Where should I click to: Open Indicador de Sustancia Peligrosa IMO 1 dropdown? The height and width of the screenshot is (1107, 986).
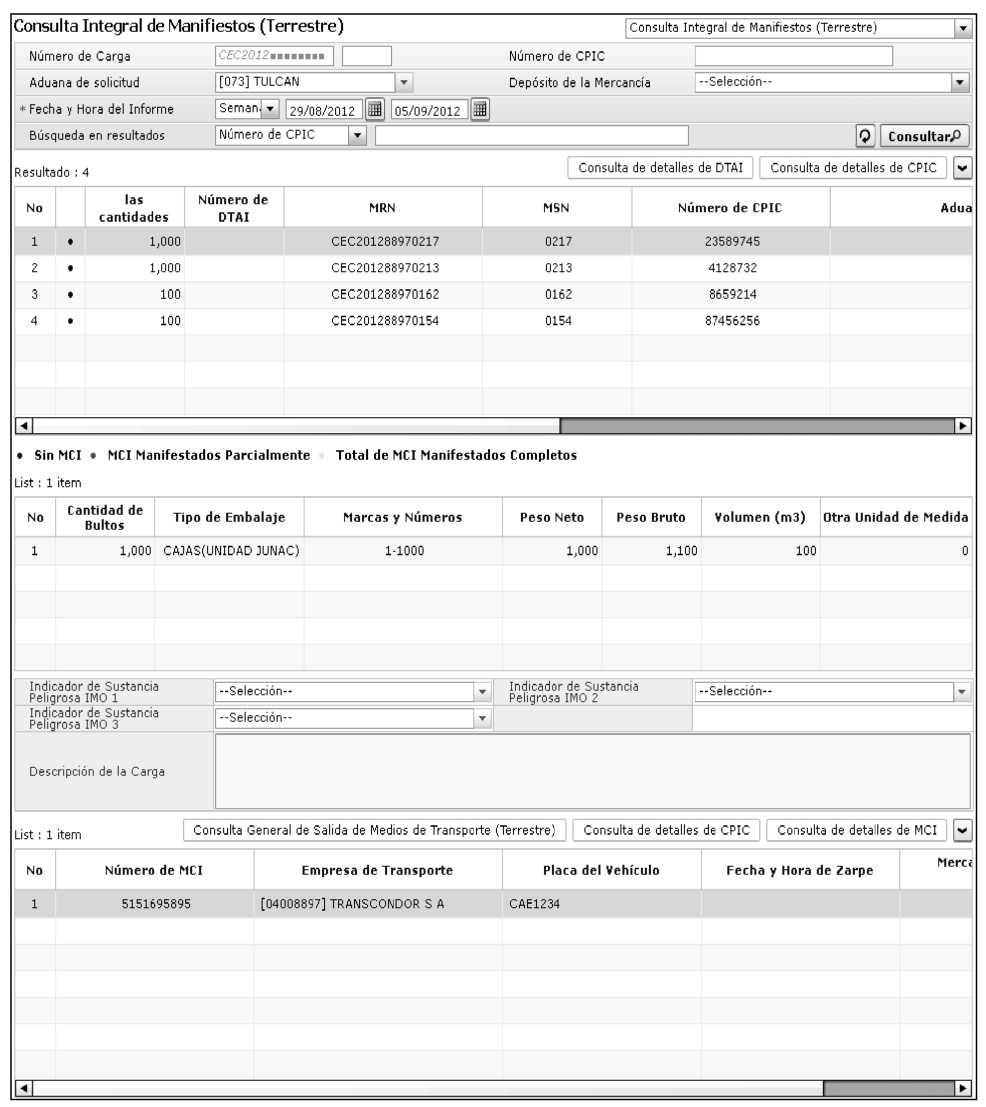[x=482, y=692]
